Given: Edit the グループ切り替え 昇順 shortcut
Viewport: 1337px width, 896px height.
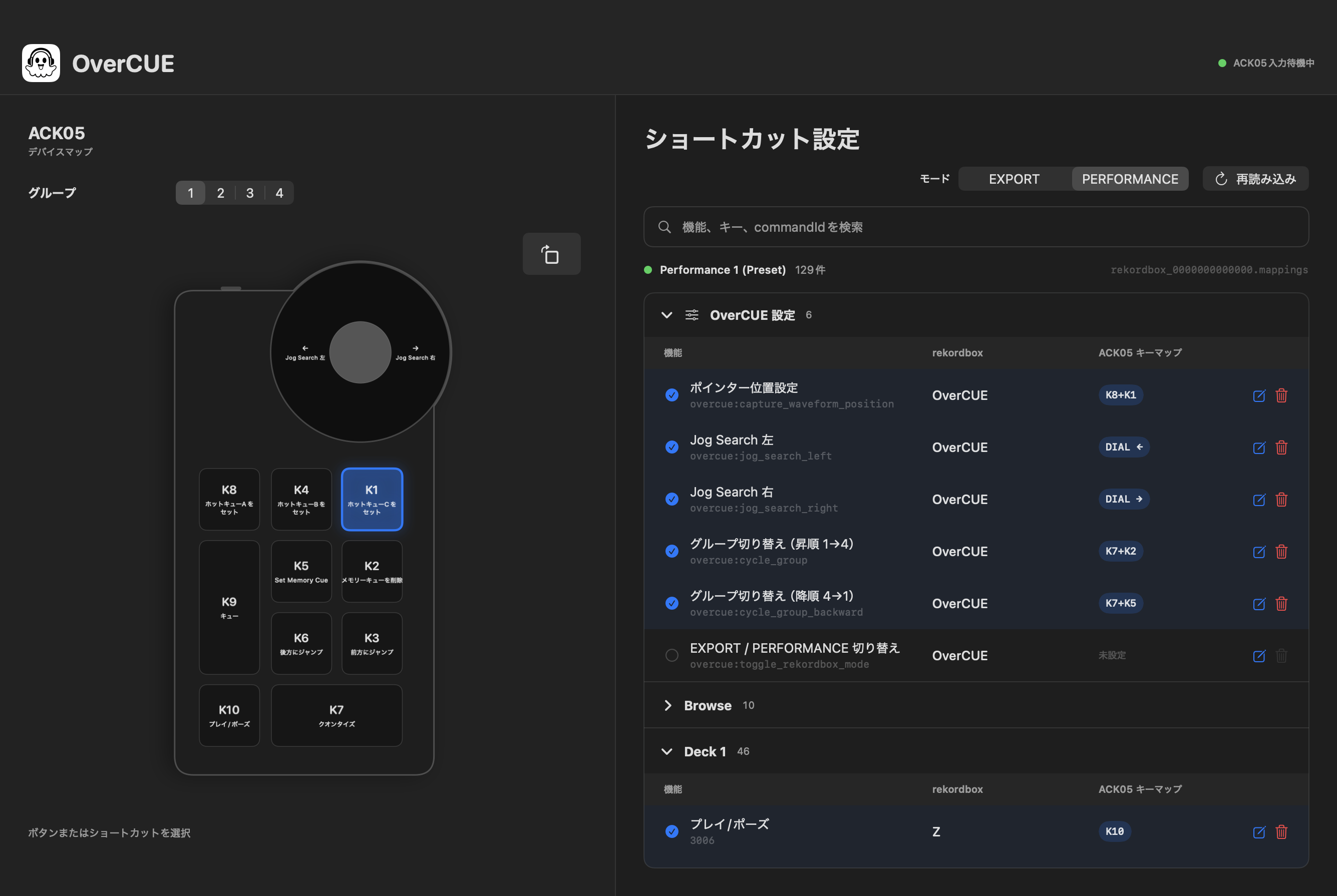Looking at the screenshot, I should click(1259, 552).
